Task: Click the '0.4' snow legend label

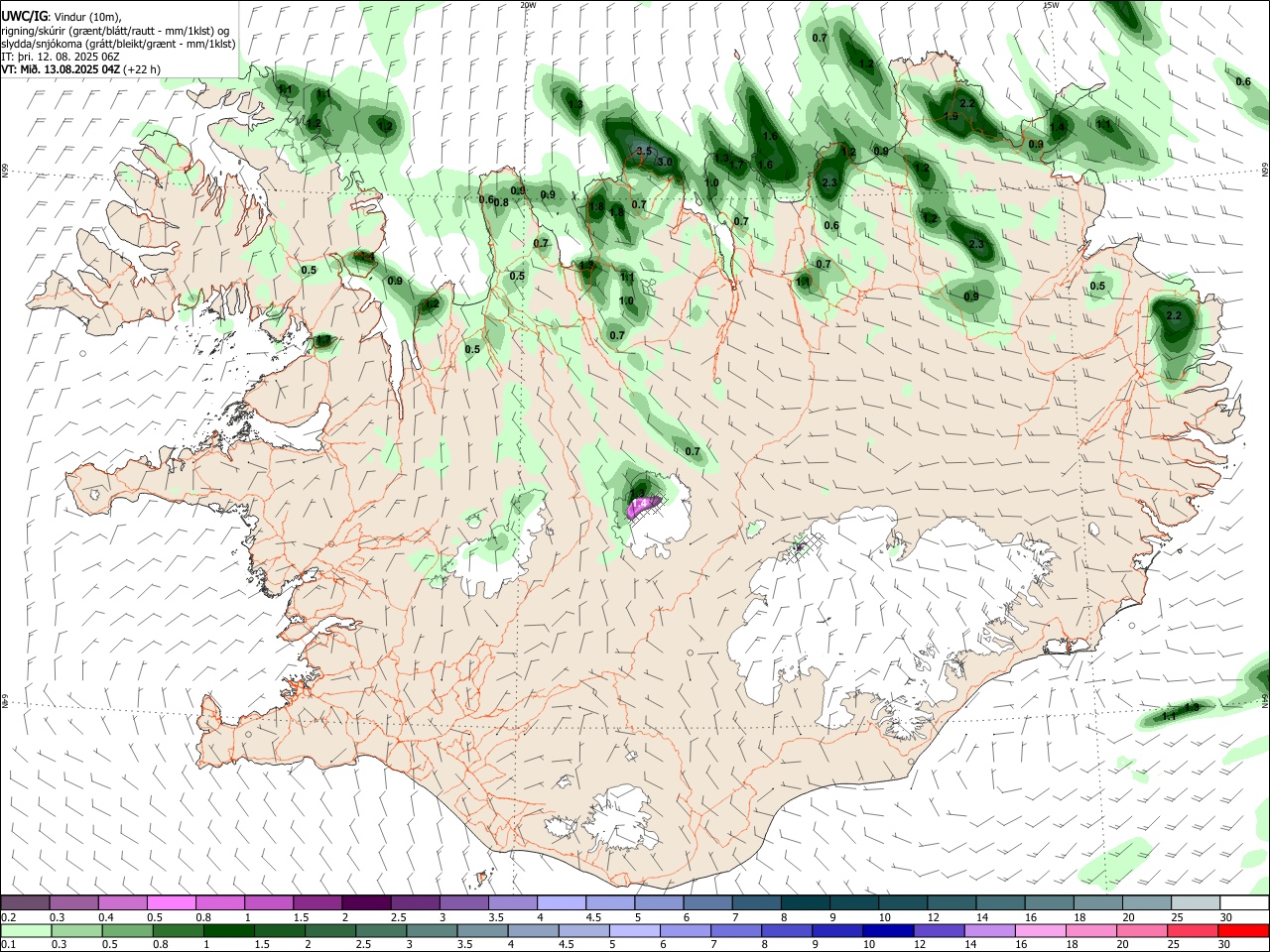Action: pyautogui.click(x=106, y=917)
